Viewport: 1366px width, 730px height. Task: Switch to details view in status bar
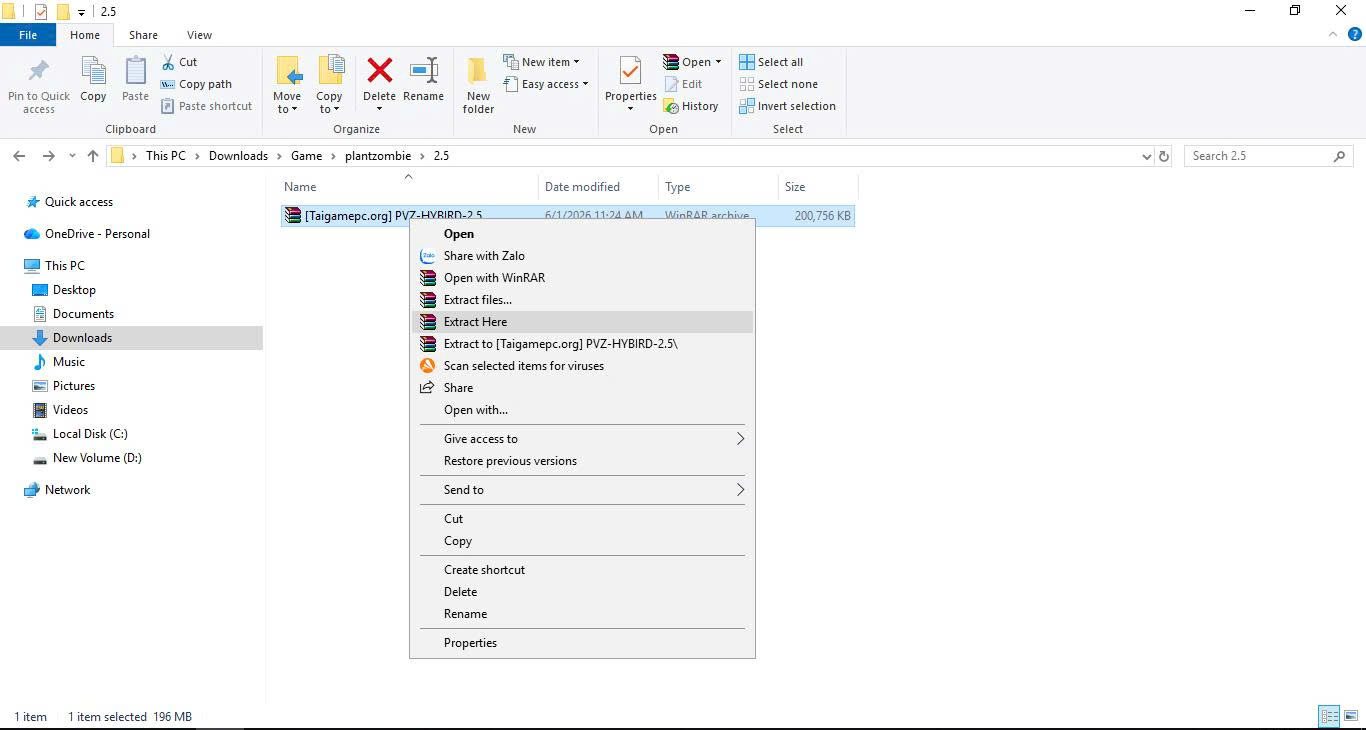[1329, 716]
